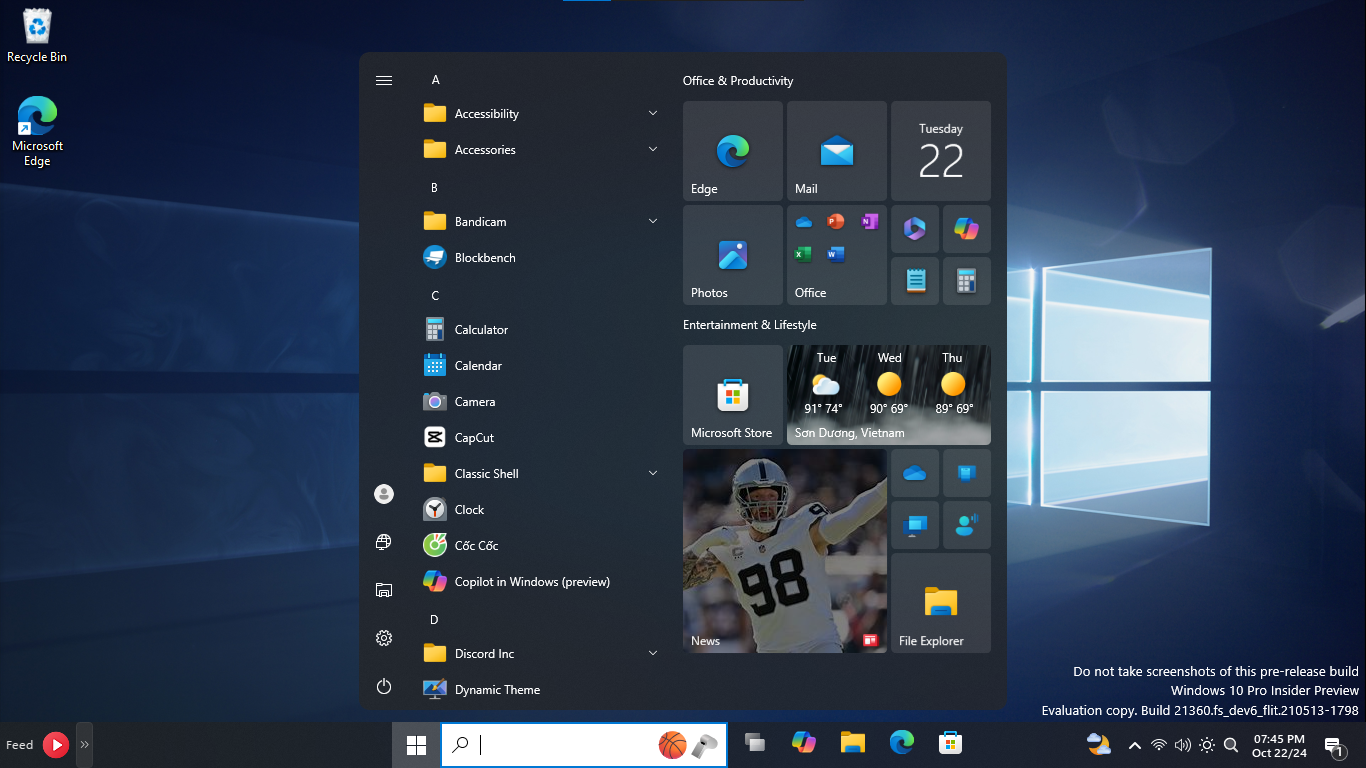Launch Dynamic Theme from the app list
This screenshot has width=1366, height=768.
point(542,689)
